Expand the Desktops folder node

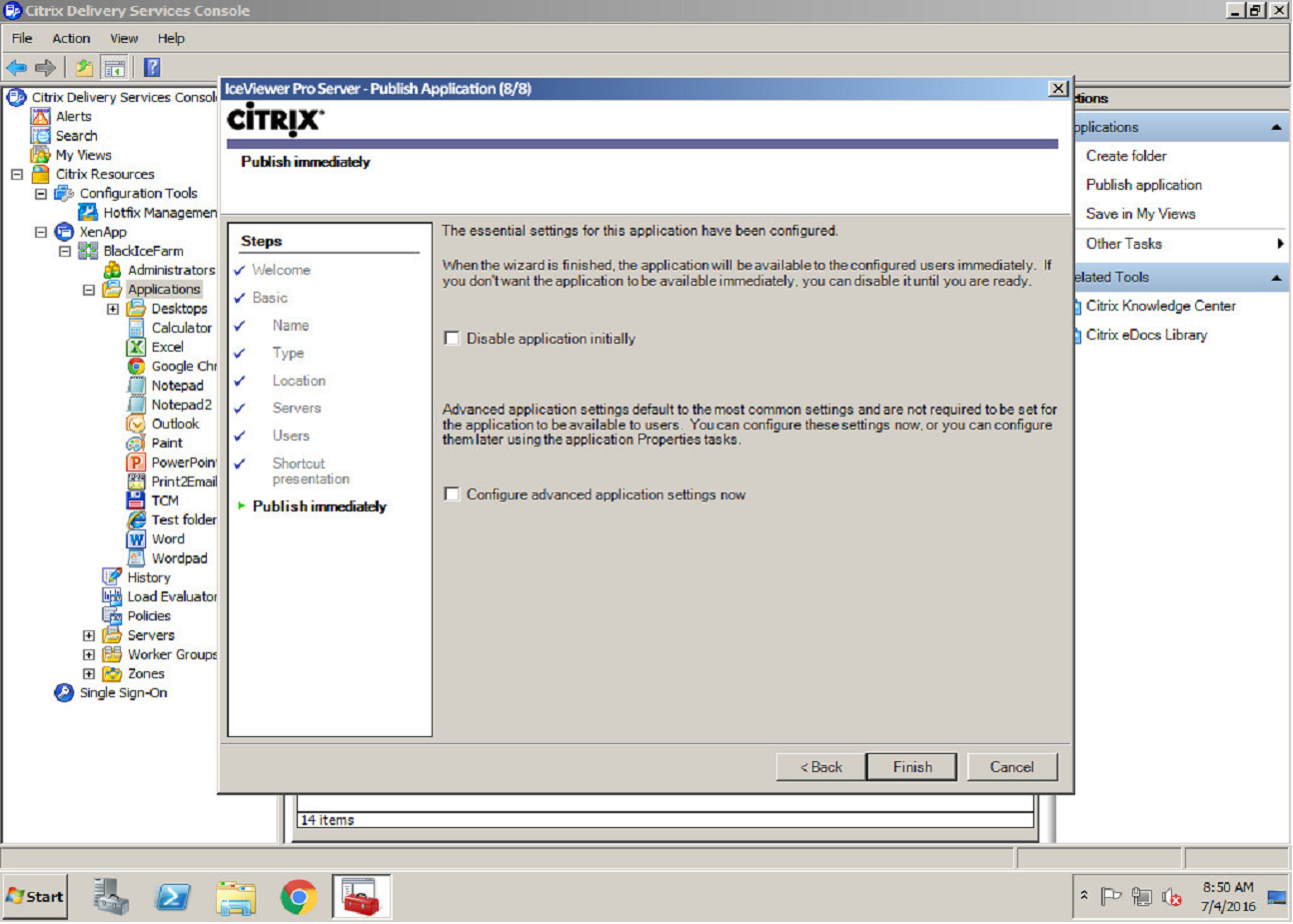113,309
